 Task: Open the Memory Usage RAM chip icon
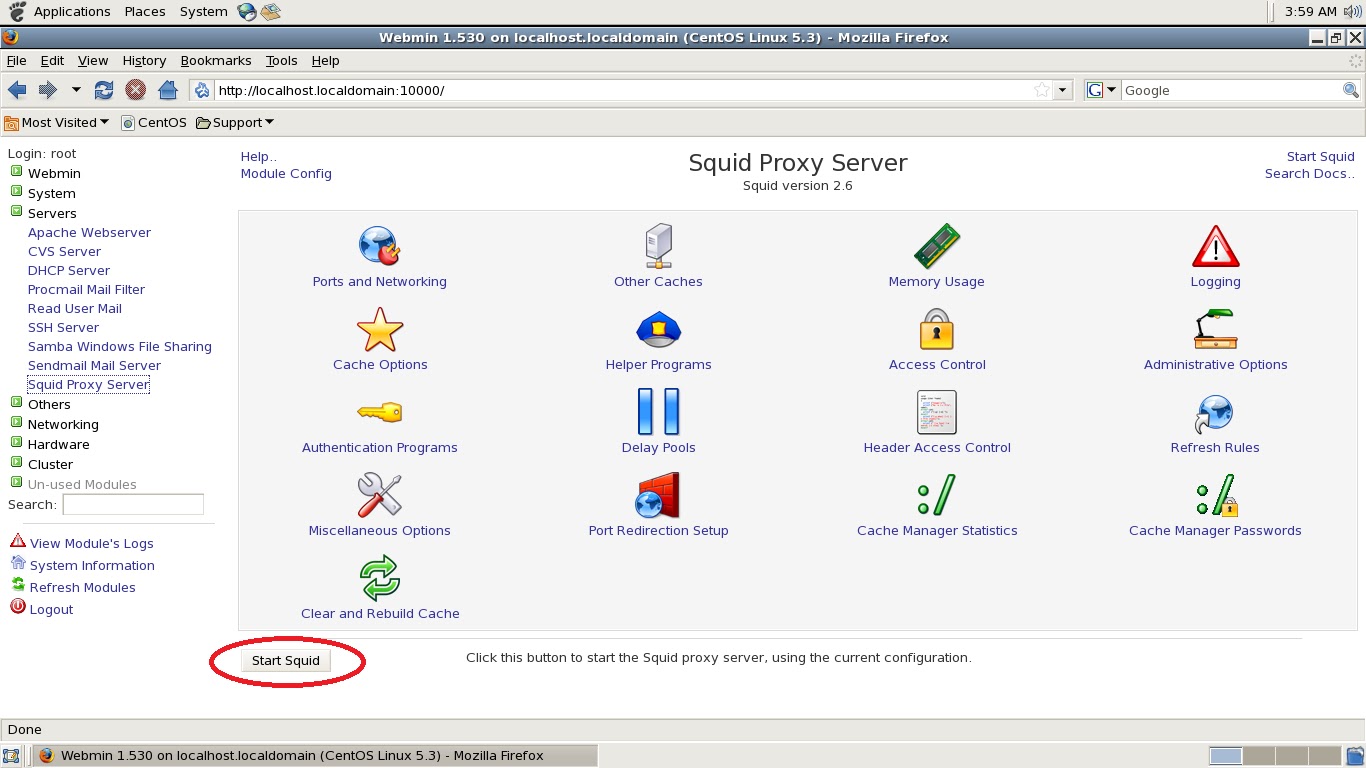[x=937, y=246]
